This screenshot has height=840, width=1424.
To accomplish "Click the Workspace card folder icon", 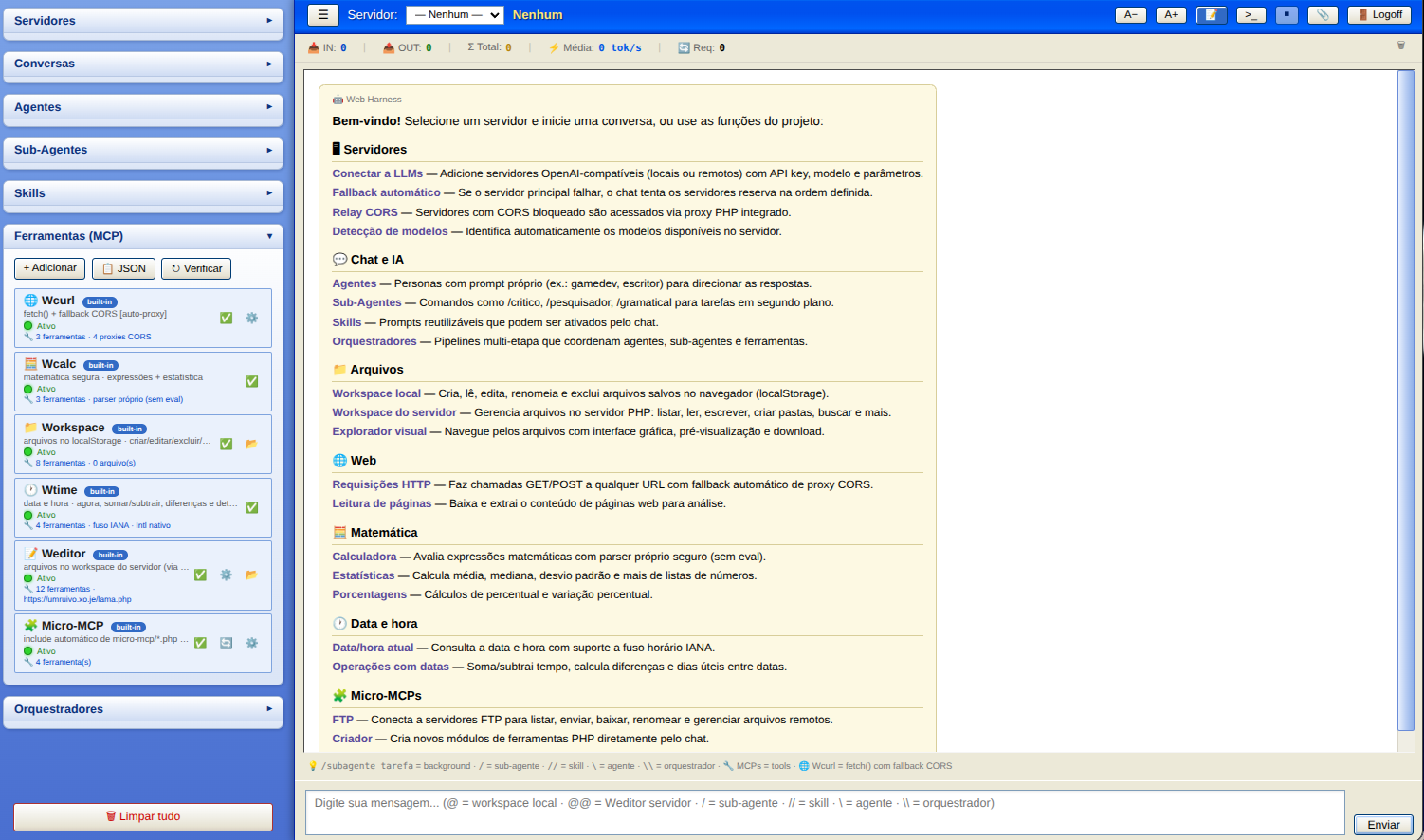I will [30, 428].
